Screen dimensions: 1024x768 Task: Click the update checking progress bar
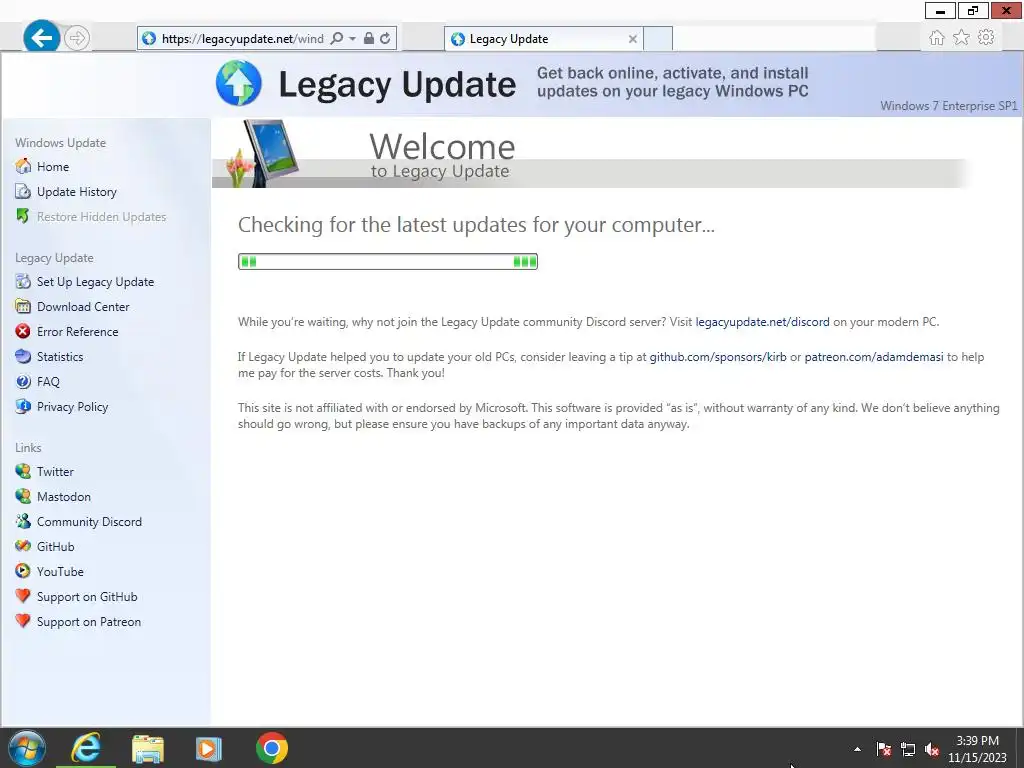coord(388,261)
